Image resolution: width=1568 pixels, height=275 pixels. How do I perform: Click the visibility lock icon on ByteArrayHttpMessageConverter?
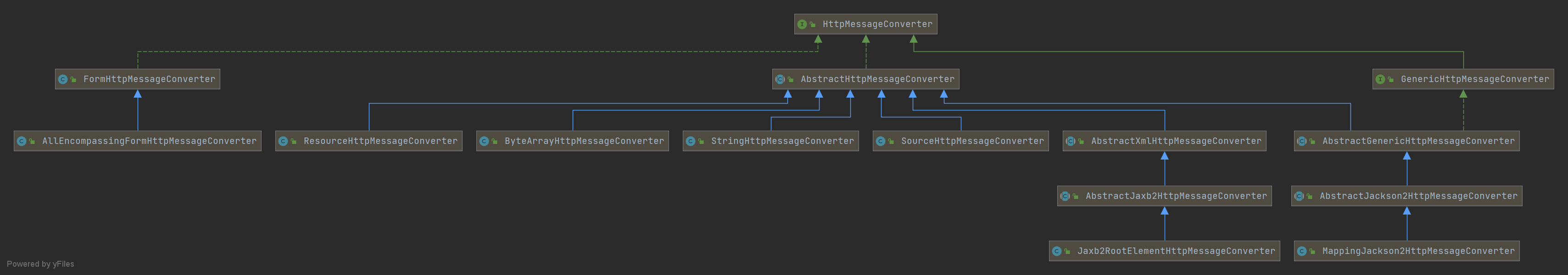tap(494, 141)
